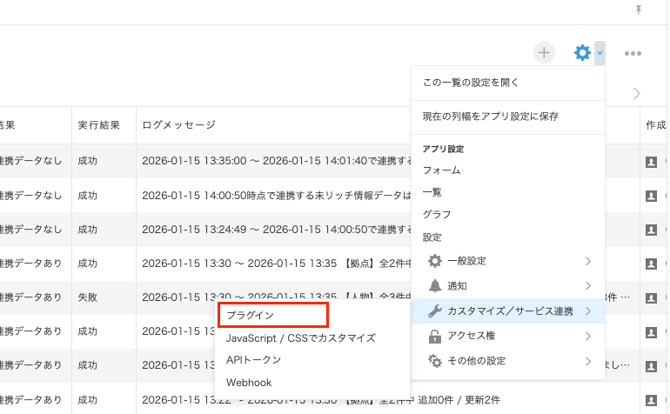Click creator icon in 追加0件 / 更新2件 row
The height and width of the screenshot is (414, 670).
click(651, 400)
